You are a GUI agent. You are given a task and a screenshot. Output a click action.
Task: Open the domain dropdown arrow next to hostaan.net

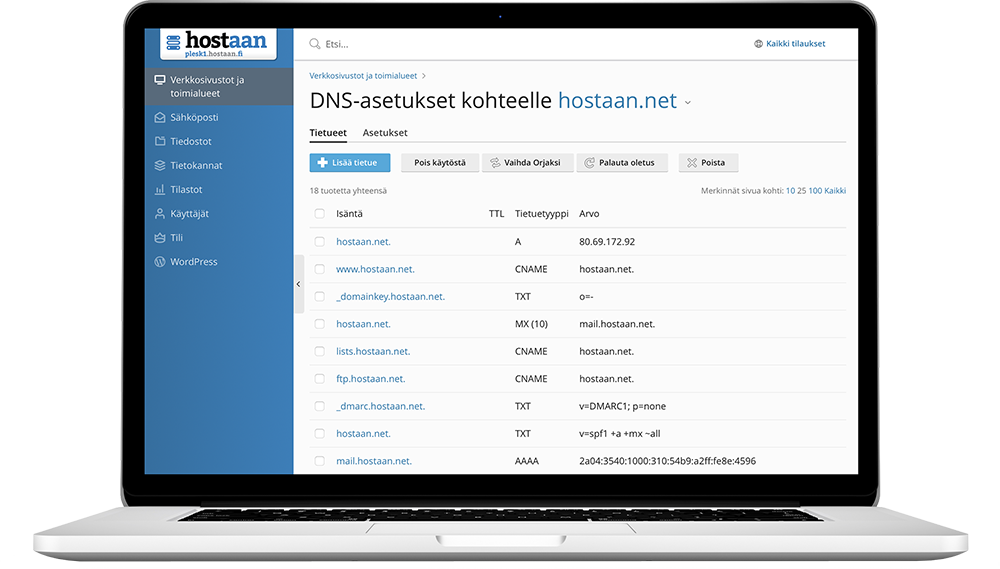tap(688, 103)
